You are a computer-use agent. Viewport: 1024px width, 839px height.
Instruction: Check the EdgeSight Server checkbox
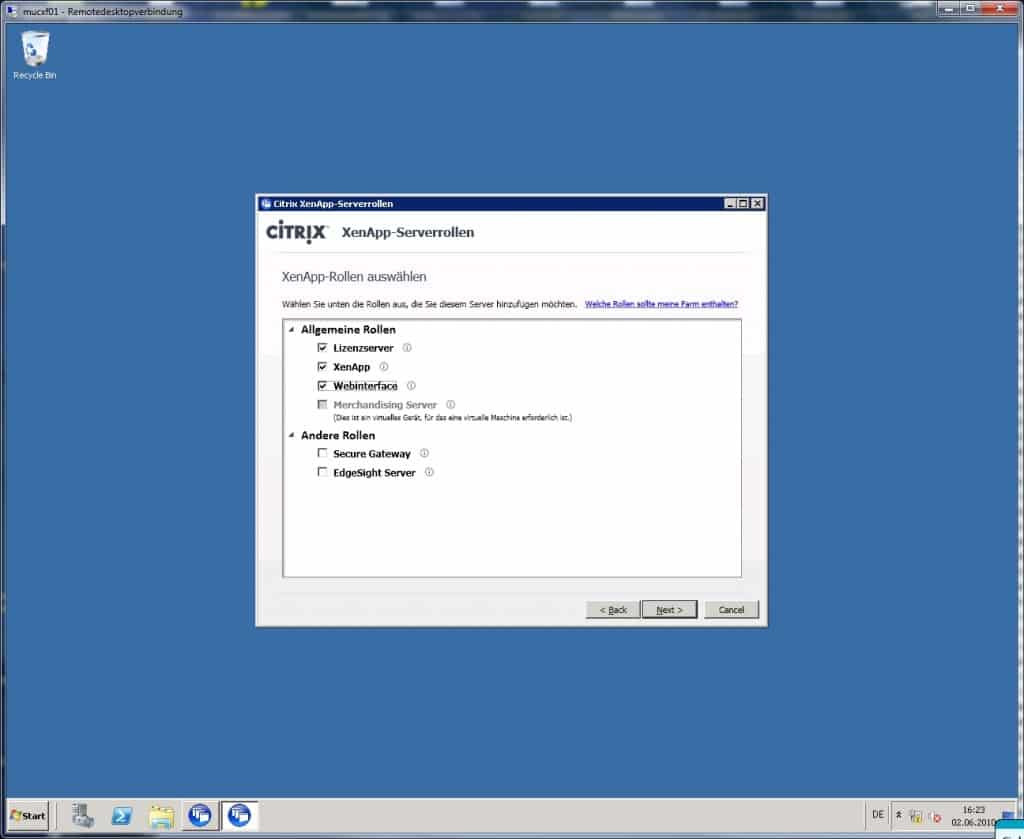tap(322, 471)
